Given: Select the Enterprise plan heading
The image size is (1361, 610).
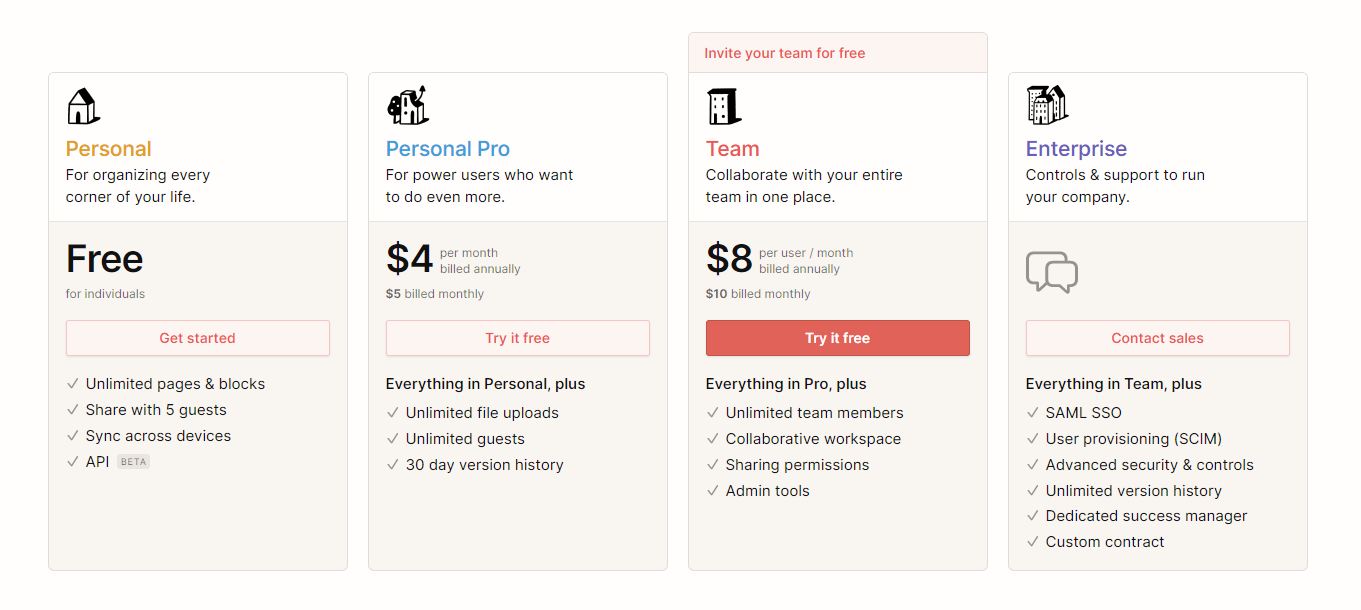Looking at the screenshot, I should [x=1077, y=149].
